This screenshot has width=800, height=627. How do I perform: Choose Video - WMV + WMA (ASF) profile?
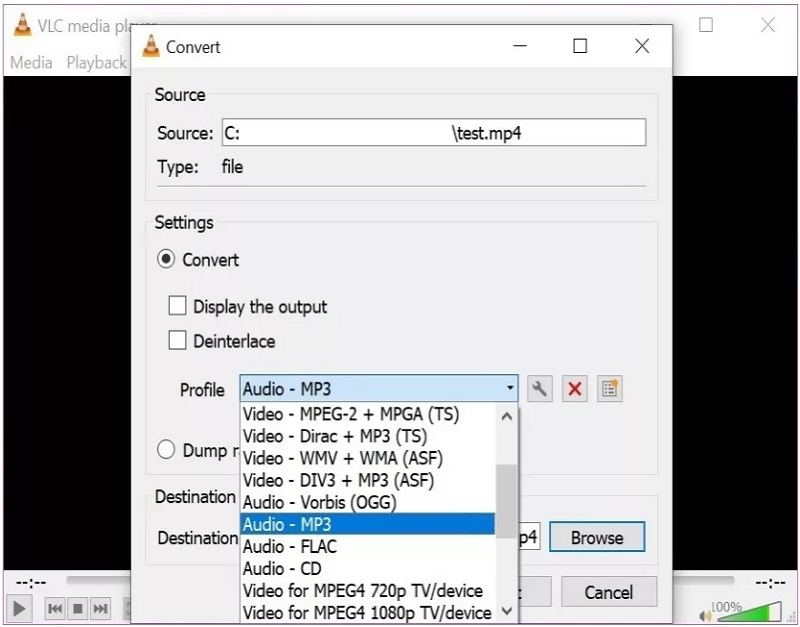point(367,458)
